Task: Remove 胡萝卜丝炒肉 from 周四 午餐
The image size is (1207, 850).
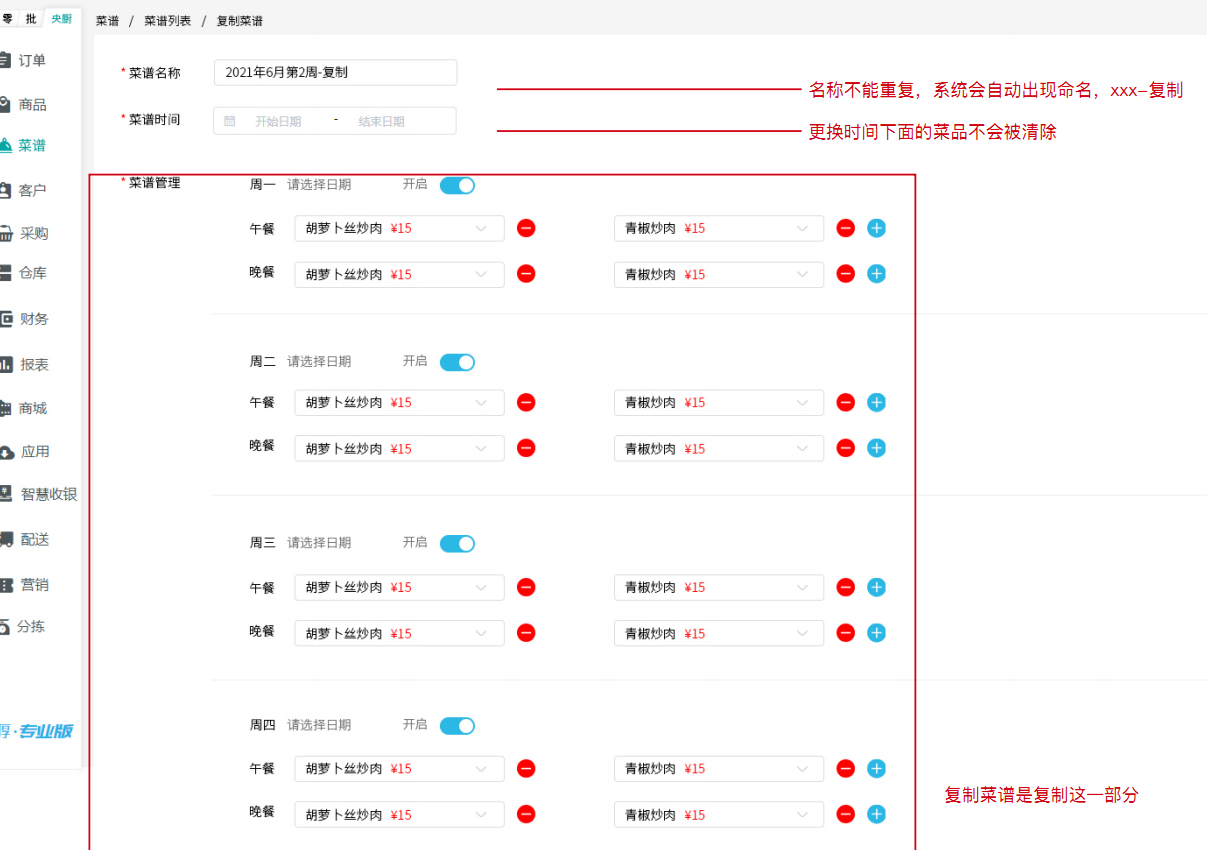Action: [x=526, y=769]
